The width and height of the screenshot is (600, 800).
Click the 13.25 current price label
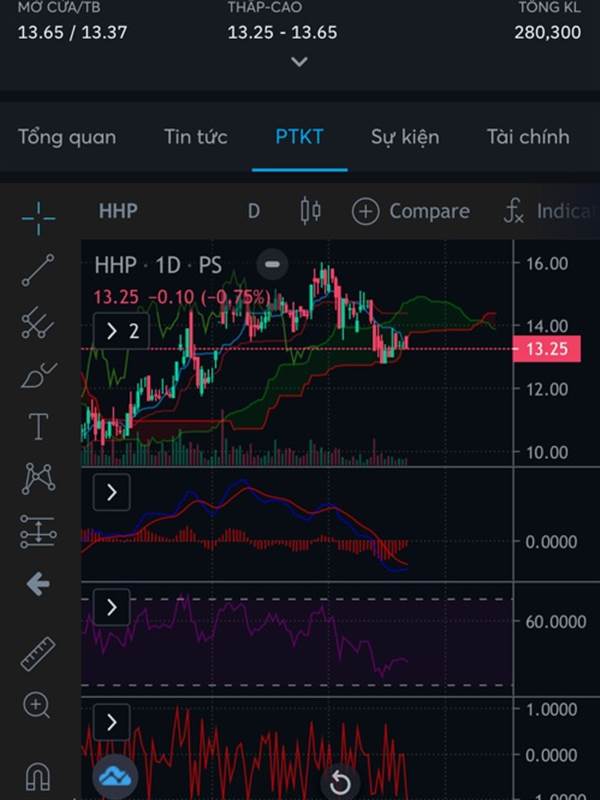click(546, 349)
